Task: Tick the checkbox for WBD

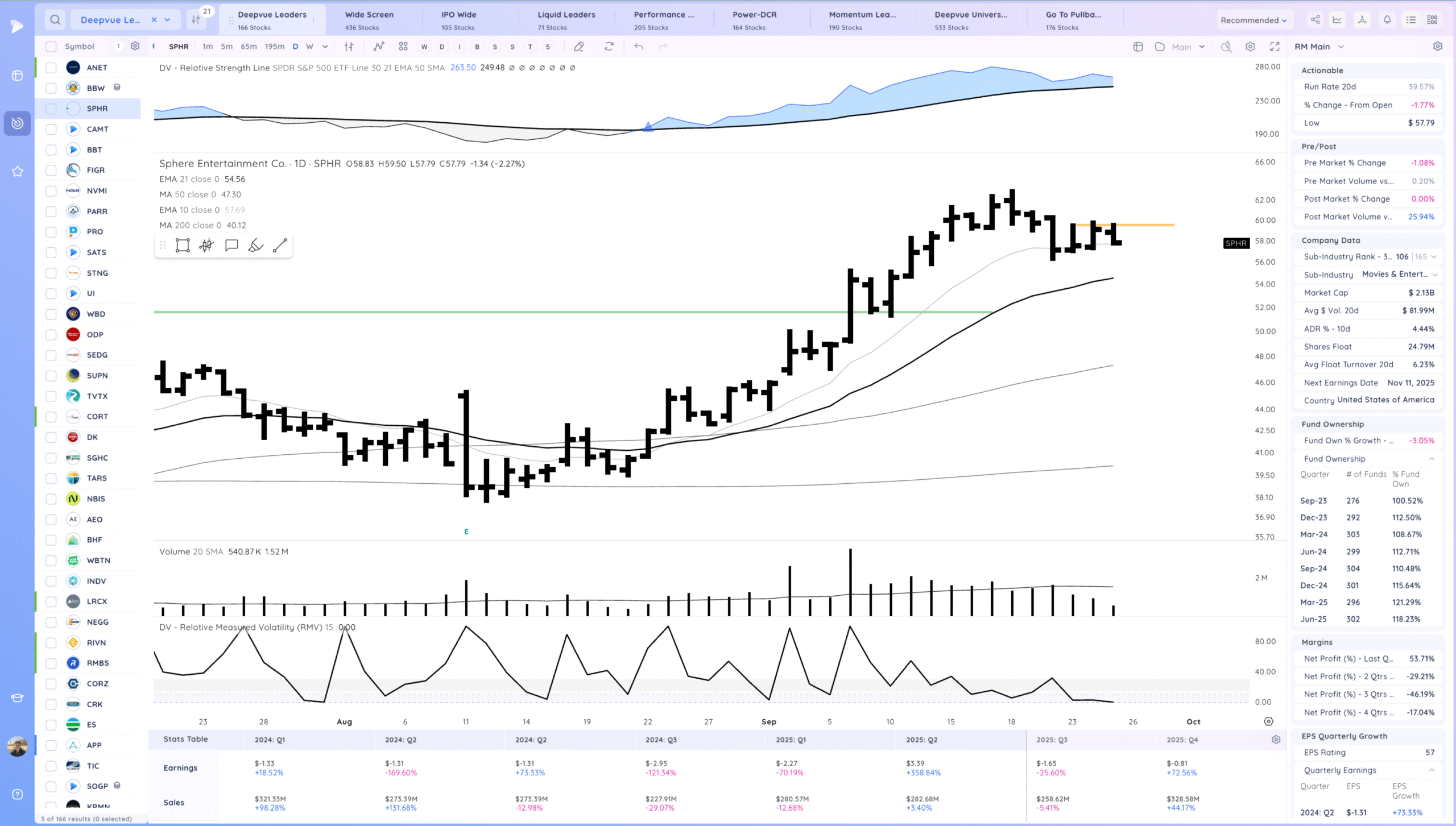Action: coord(51,314)
